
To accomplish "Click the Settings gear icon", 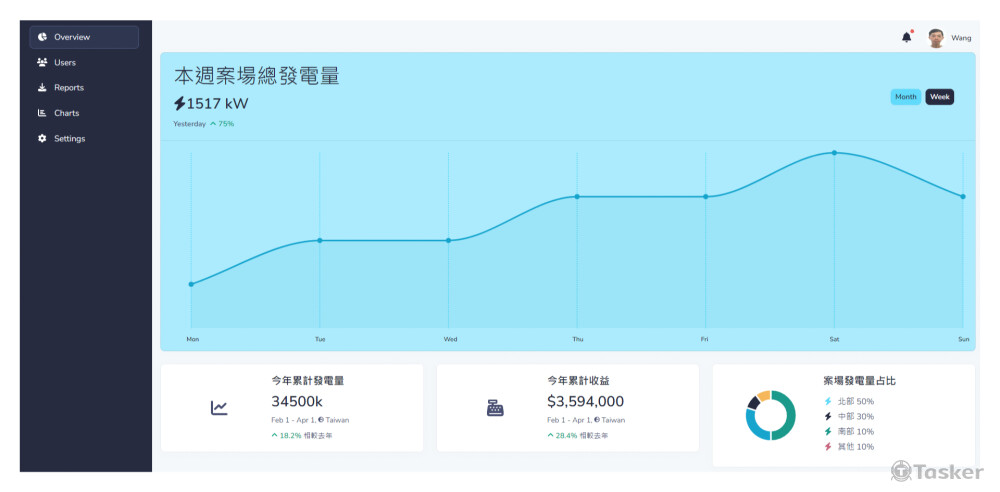I will (x=42, y=138).
